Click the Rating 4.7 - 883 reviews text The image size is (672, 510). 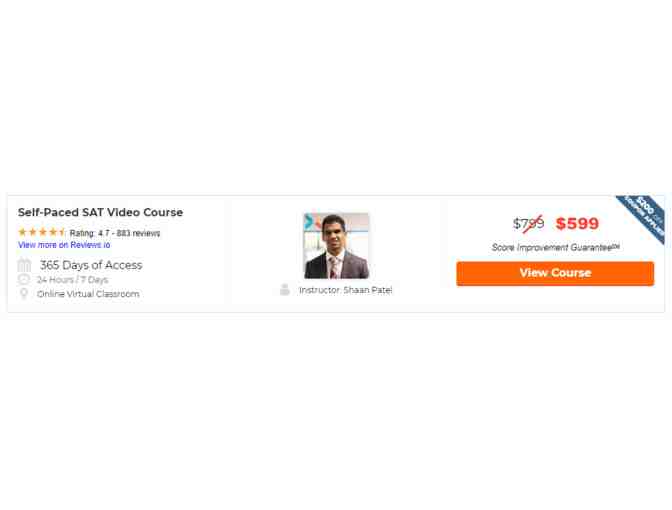pyautogui.click(x=115, y=233)
